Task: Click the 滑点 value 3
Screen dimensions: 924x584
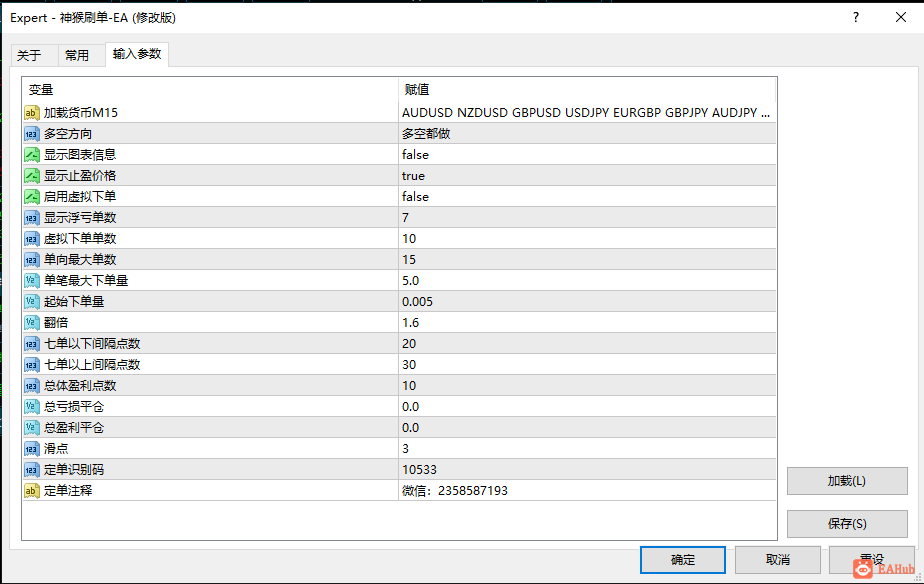Action: (x=405, y=449)
